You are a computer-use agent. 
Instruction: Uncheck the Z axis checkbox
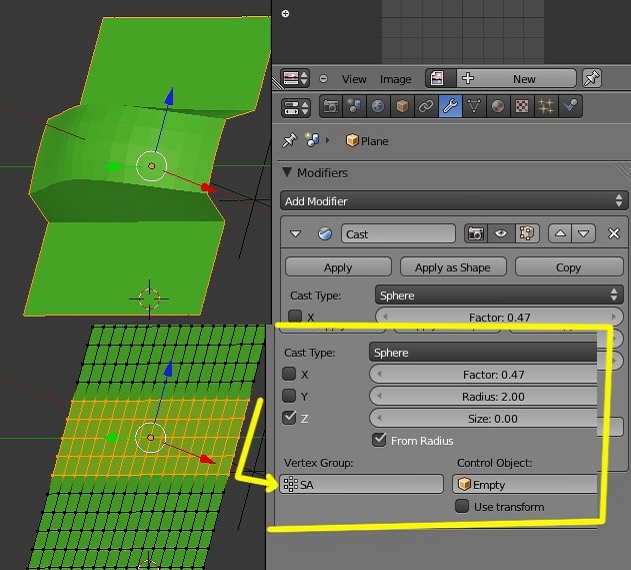(289, 418)
